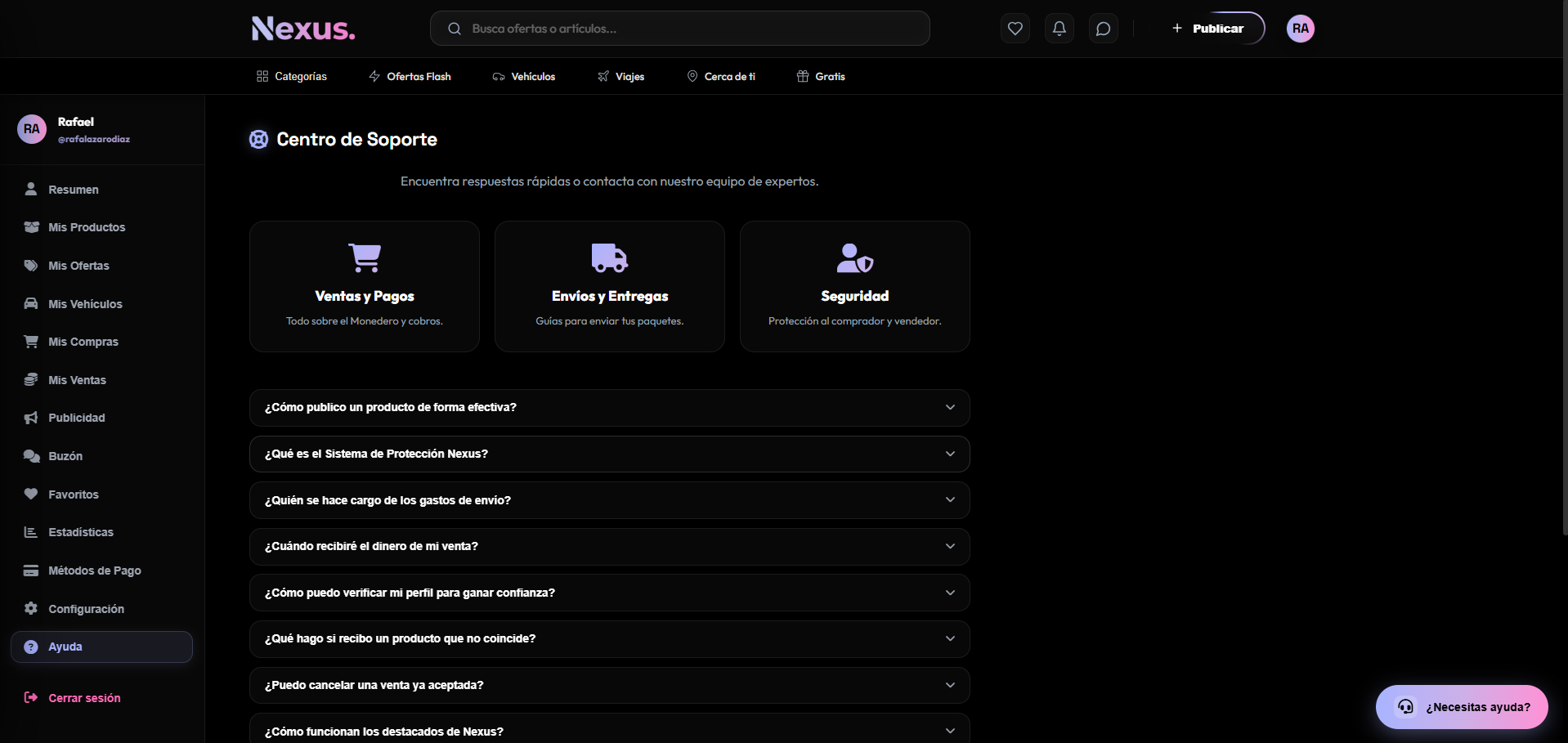Click 'Todo sobre el Monedero y cobros.' text

pos(365,321)
